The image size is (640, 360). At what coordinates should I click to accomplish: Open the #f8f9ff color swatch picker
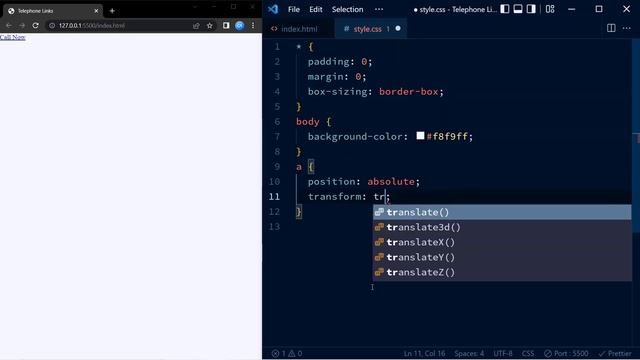(420, 136)
